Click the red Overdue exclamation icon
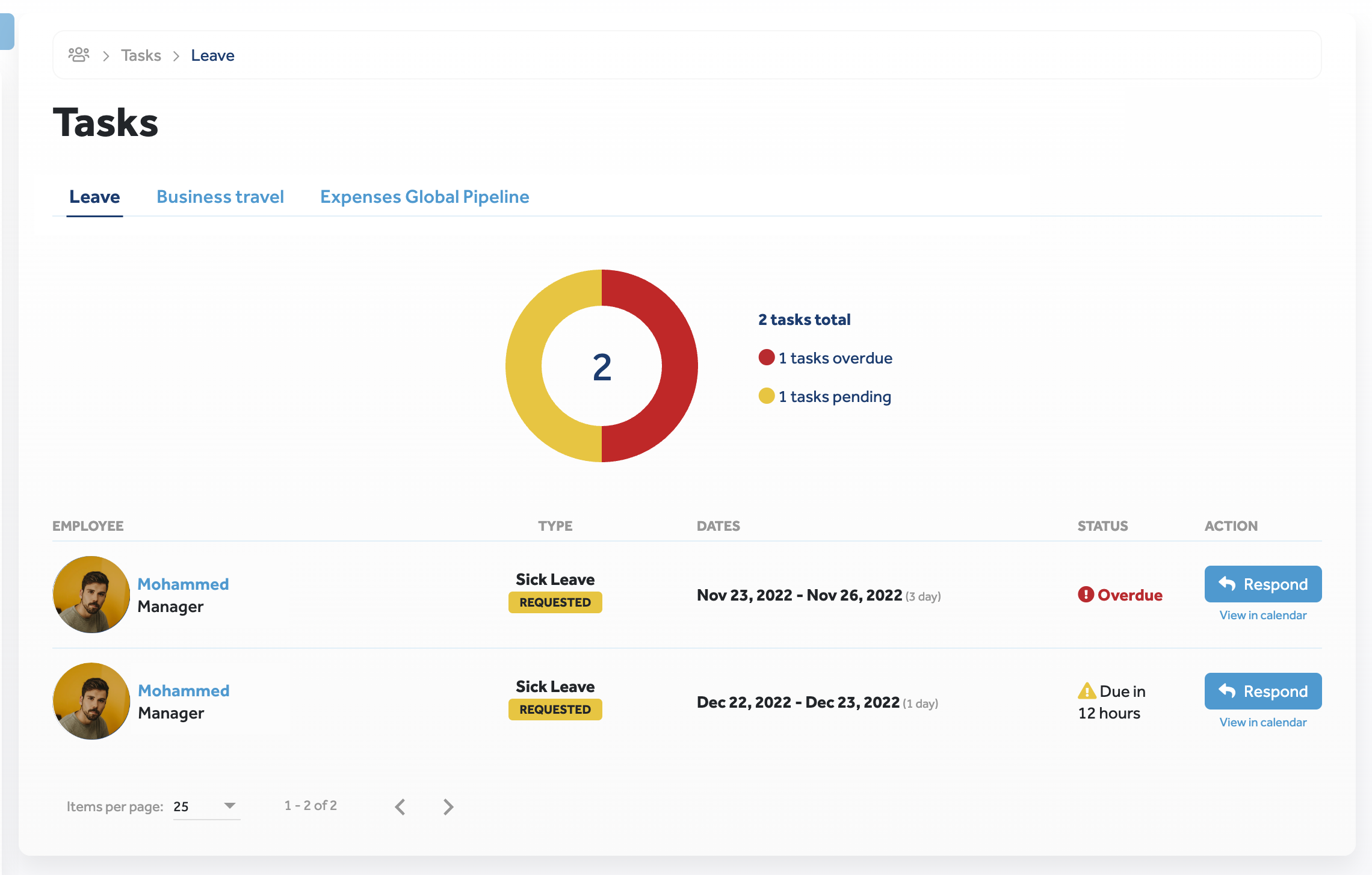 coord(1086,595)
